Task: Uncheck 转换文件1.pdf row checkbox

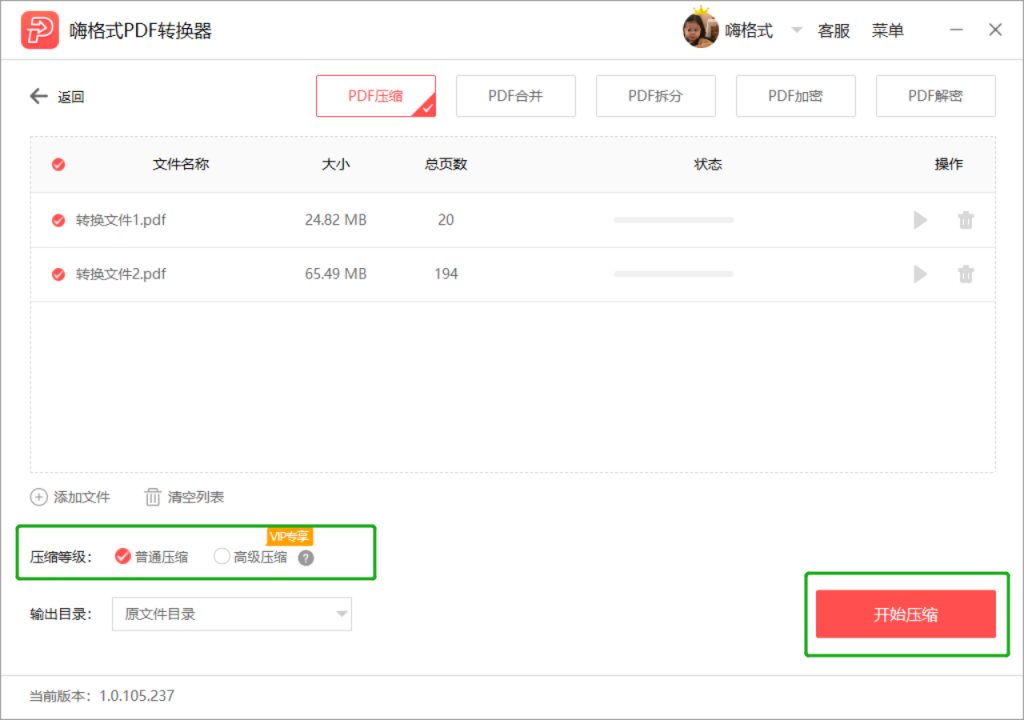Action: (x=59, y=220)
